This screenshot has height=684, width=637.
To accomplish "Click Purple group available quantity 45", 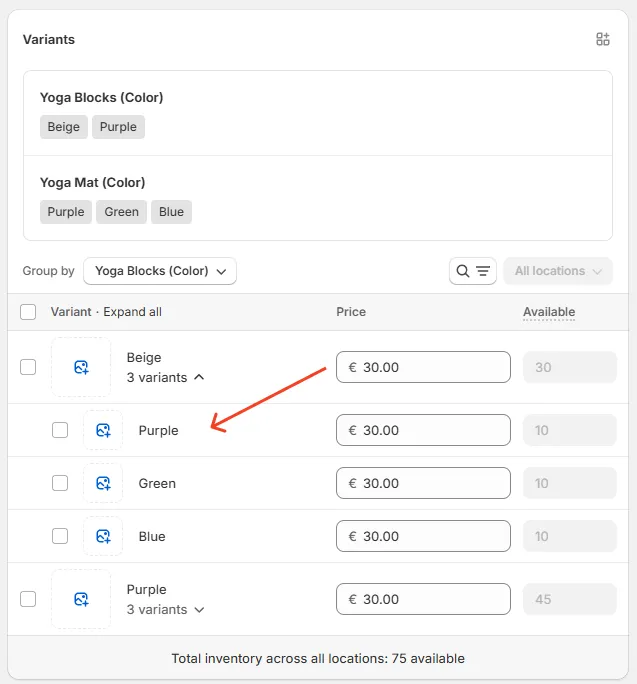I will [570, 599].
